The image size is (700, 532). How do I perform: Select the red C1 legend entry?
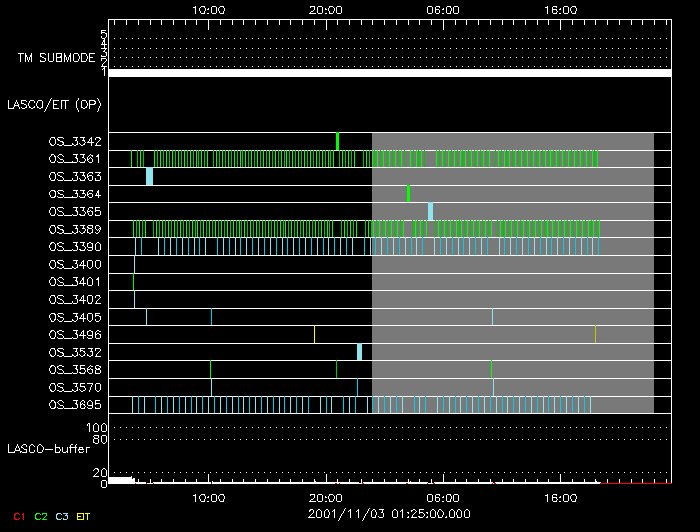tap(18, 516)
